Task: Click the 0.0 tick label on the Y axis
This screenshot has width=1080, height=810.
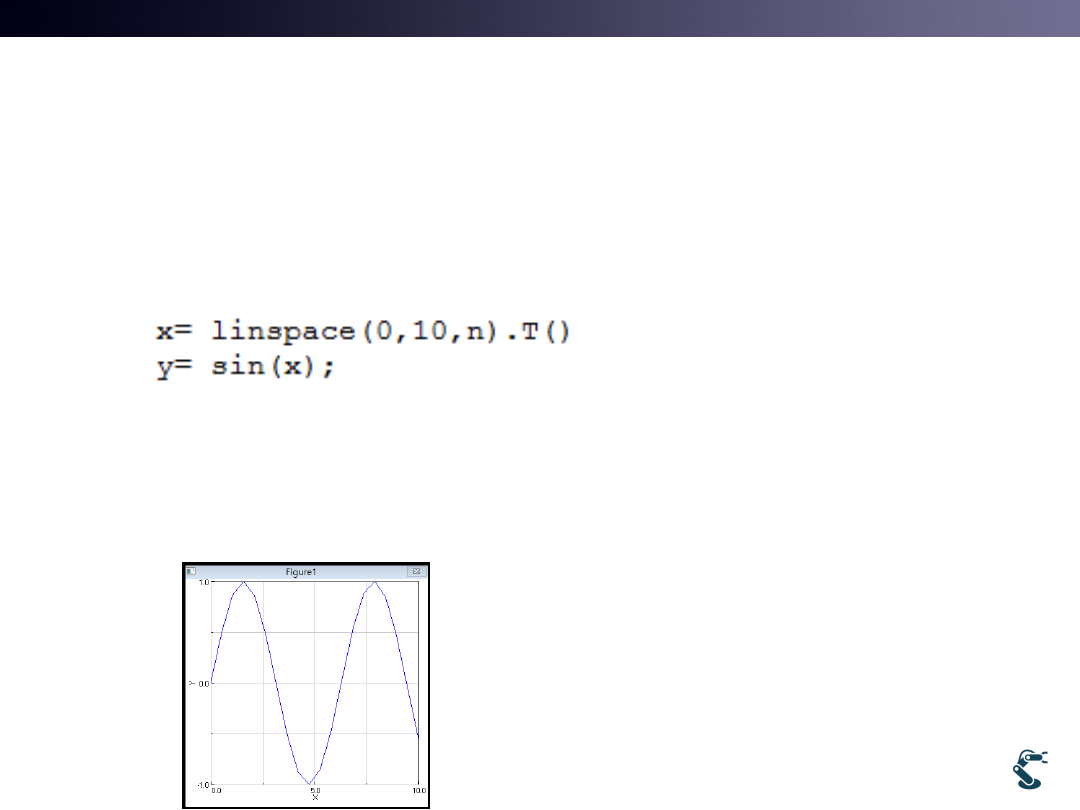Action: tap(203, 683)
